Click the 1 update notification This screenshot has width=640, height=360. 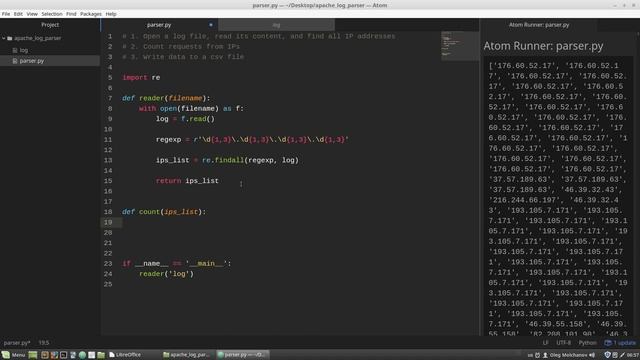click(620, 343)
